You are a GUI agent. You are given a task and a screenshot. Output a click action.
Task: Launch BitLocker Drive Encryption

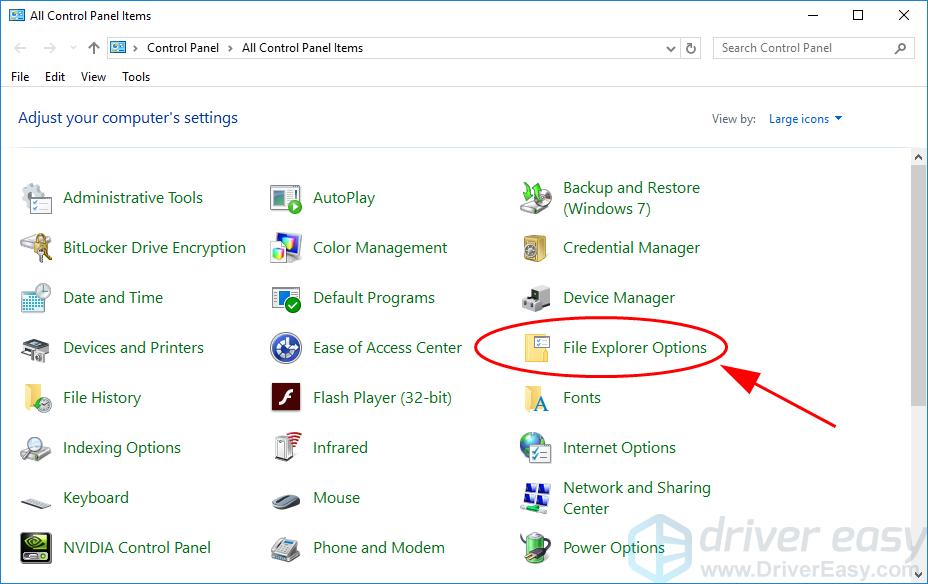tap(154, 247)
